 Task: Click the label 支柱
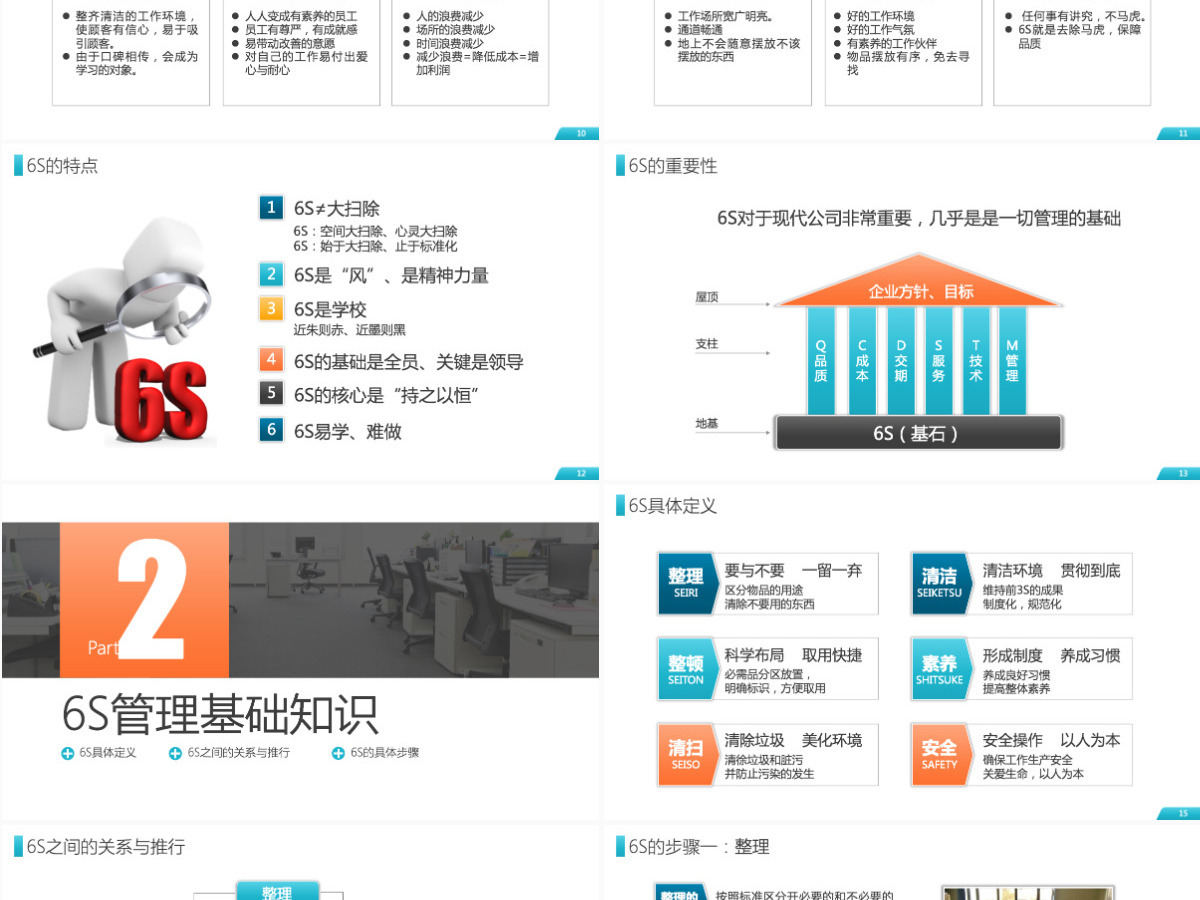tap(707, 344)
